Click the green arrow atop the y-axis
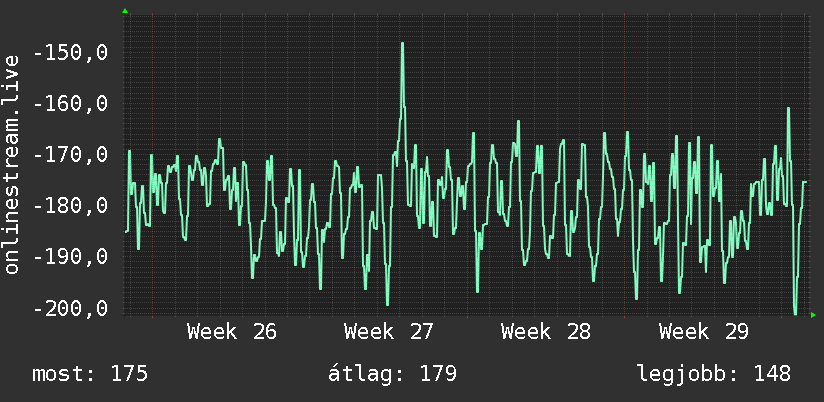This screenshot has height=402, width=824. [125, 11]
